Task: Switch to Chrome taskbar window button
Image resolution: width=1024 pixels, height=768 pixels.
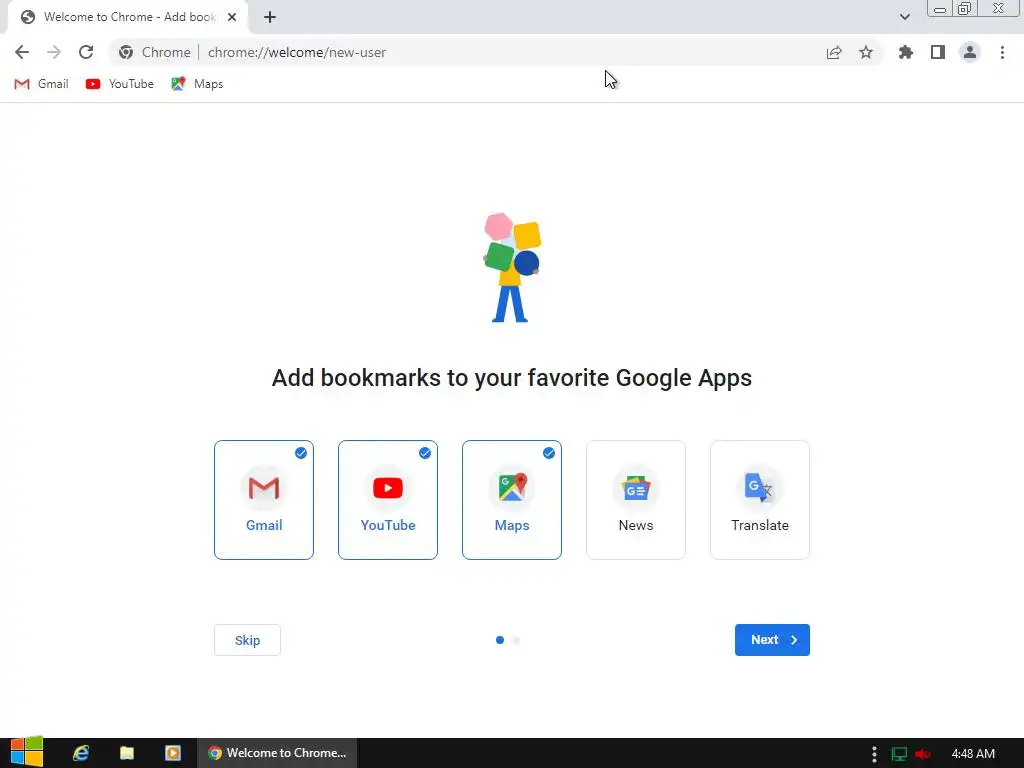Action: (x=277, y=753)
